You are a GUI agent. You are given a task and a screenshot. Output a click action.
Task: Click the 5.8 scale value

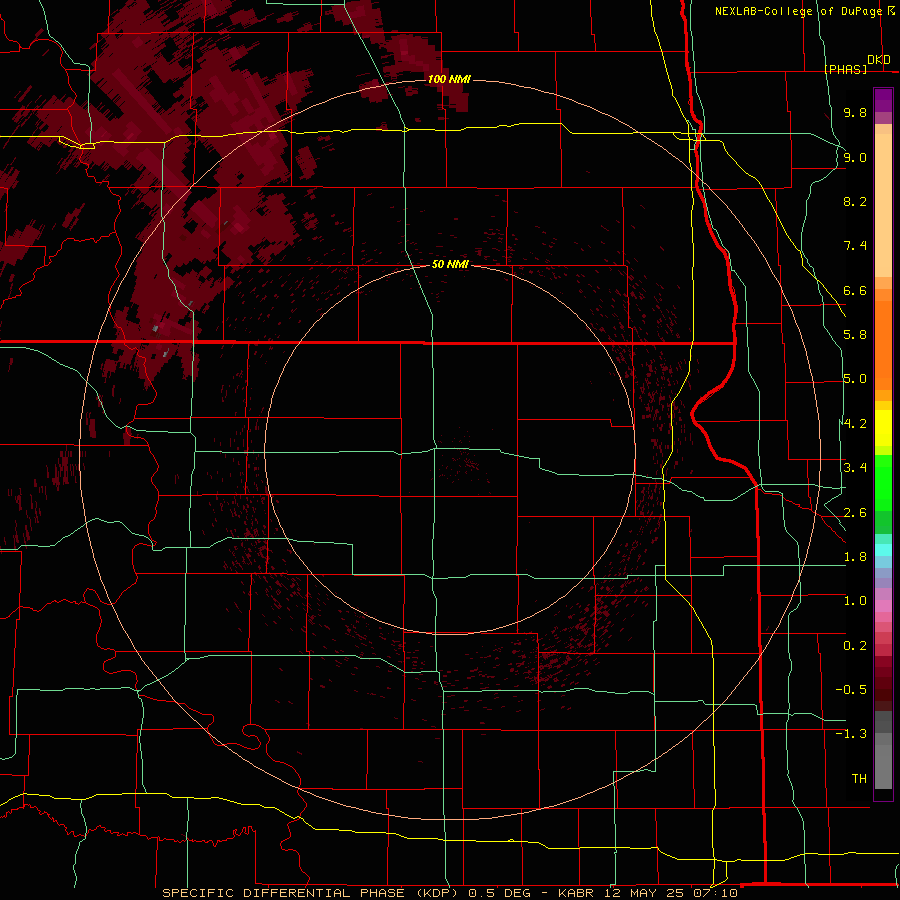coord(855,335)
